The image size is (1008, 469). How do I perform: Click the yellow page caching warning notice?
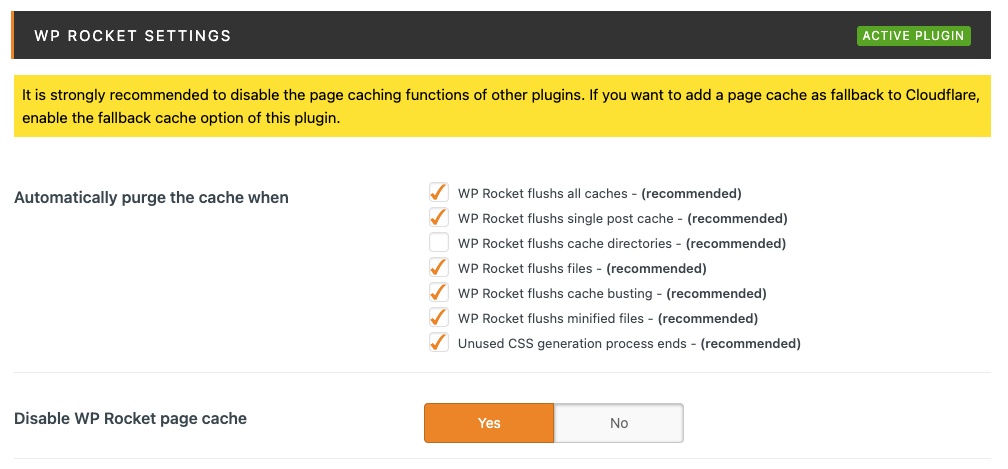502,107
